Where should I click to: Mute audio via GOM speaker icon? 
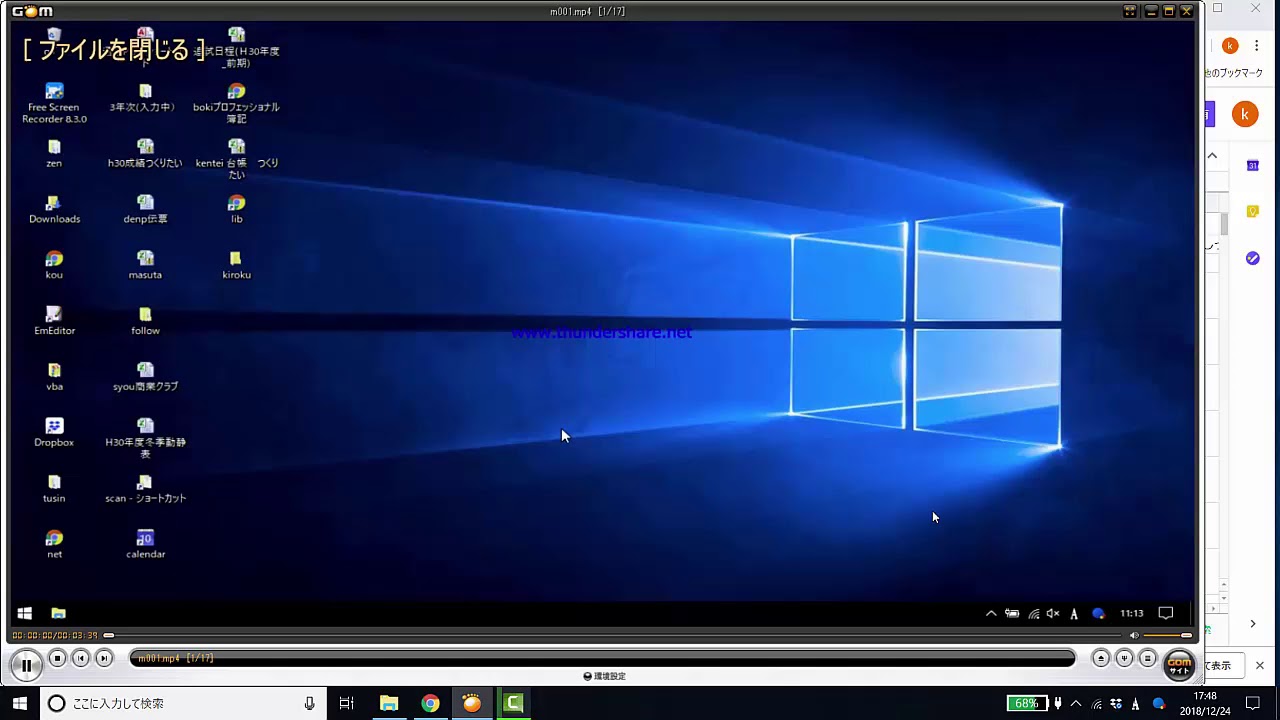pos(1134,635)
